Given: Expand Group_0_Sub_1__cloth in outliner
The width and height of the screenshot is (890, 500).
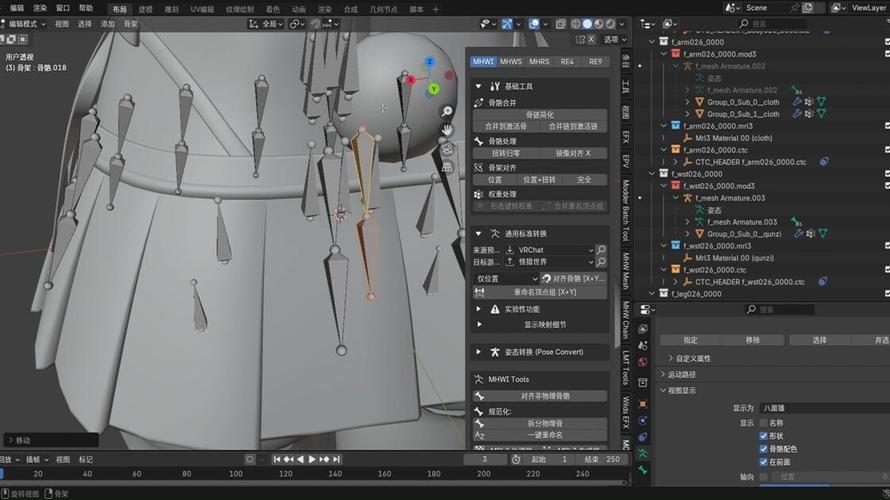Looking at the screenshot, I should click(687, 114).
